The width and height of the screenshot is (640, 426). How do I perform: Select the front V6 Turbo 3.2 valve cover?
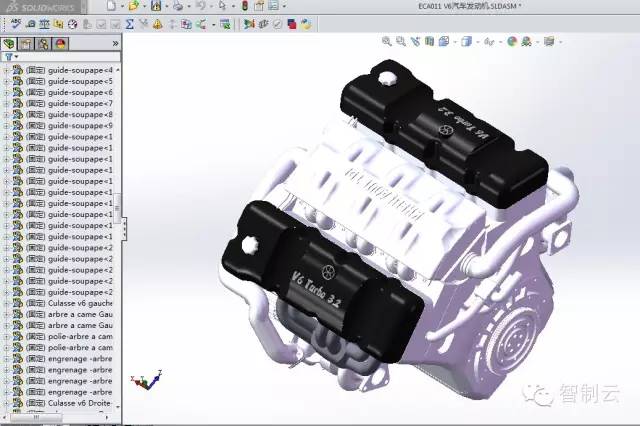pos(322,282)
